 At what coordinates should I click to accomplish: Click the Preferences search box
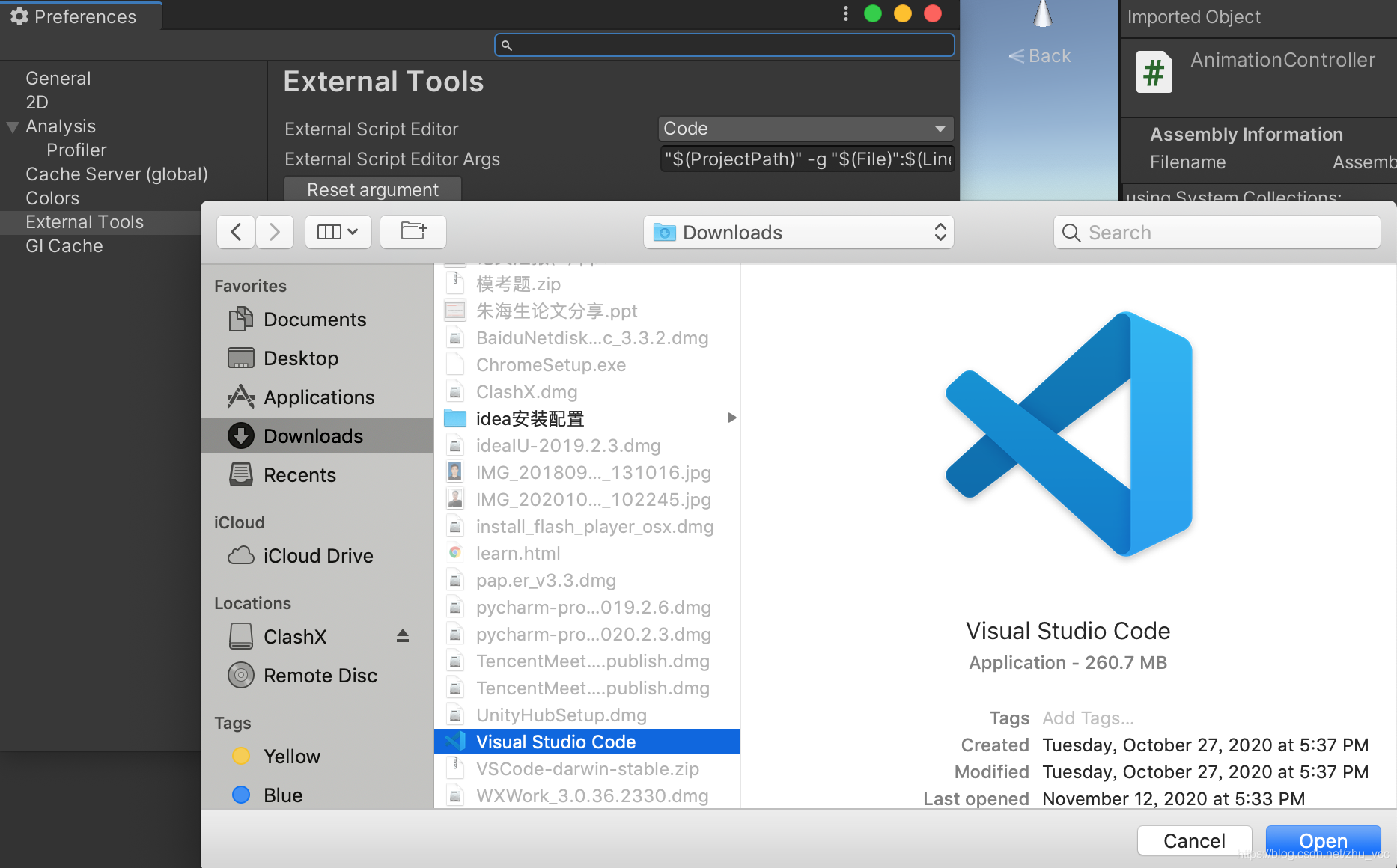tap(724, 46)
